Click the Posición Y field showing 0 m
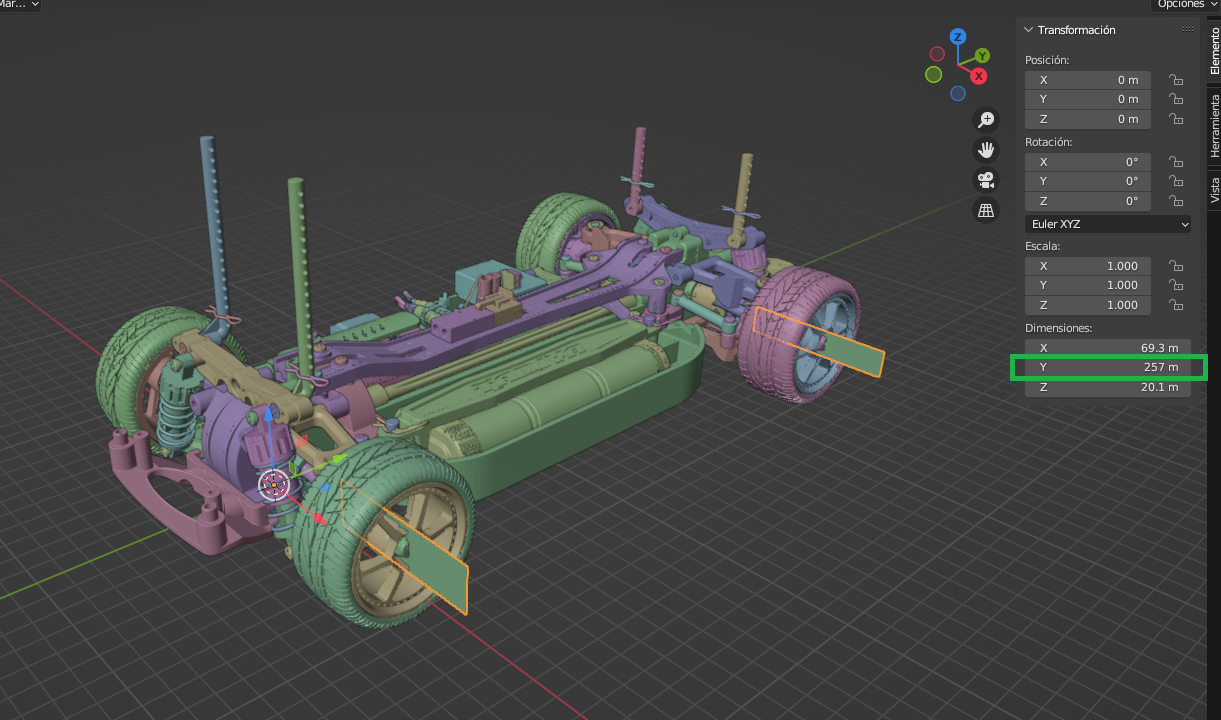 [1088, 99]
